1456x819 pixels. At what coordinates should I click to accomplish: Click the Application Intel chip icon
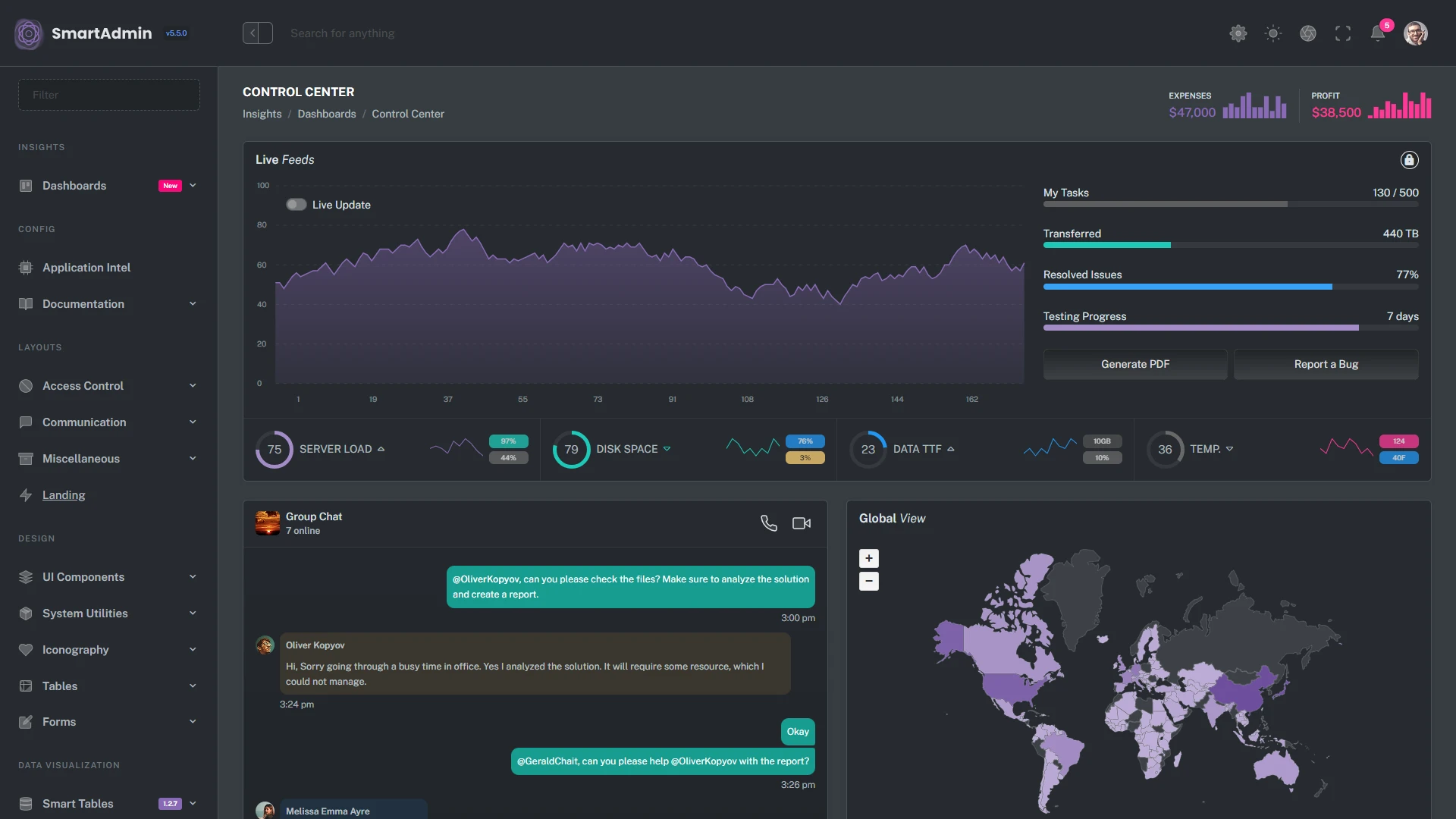coord(26,268)
